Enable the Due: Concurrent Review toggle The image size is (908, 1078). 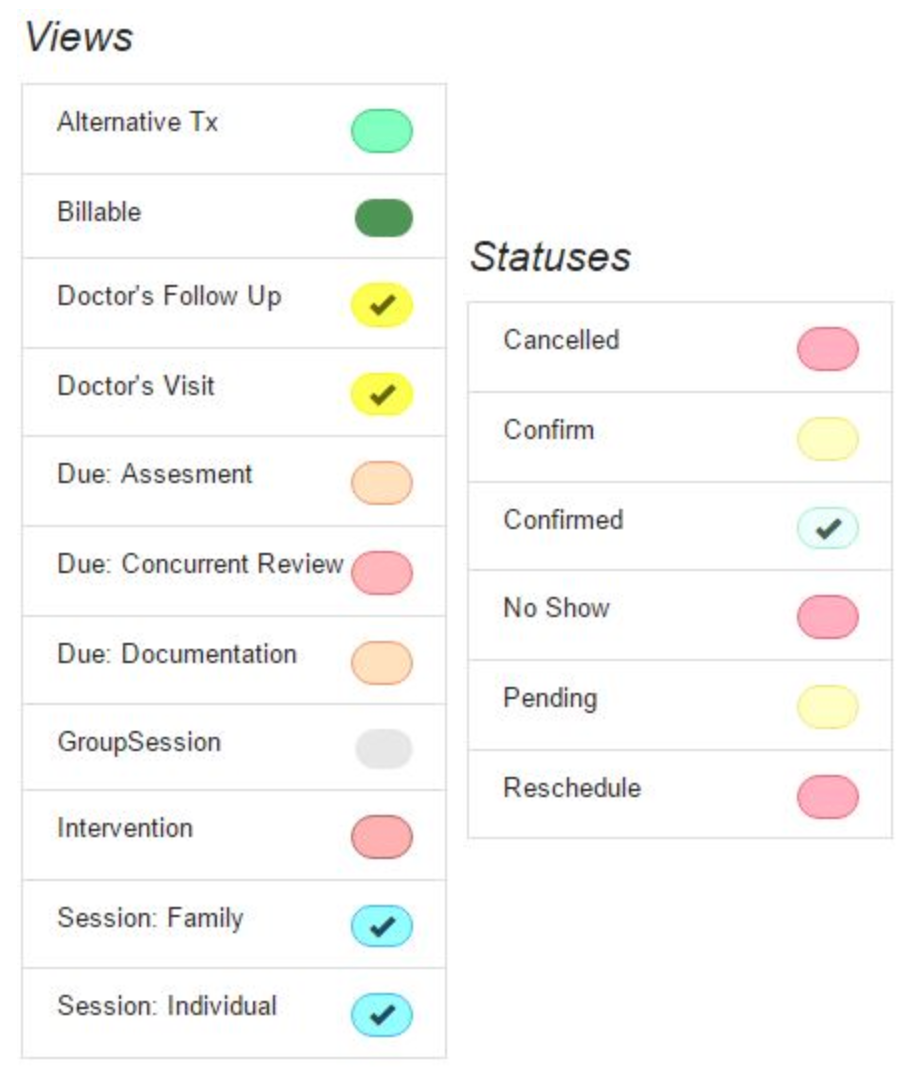381,572
